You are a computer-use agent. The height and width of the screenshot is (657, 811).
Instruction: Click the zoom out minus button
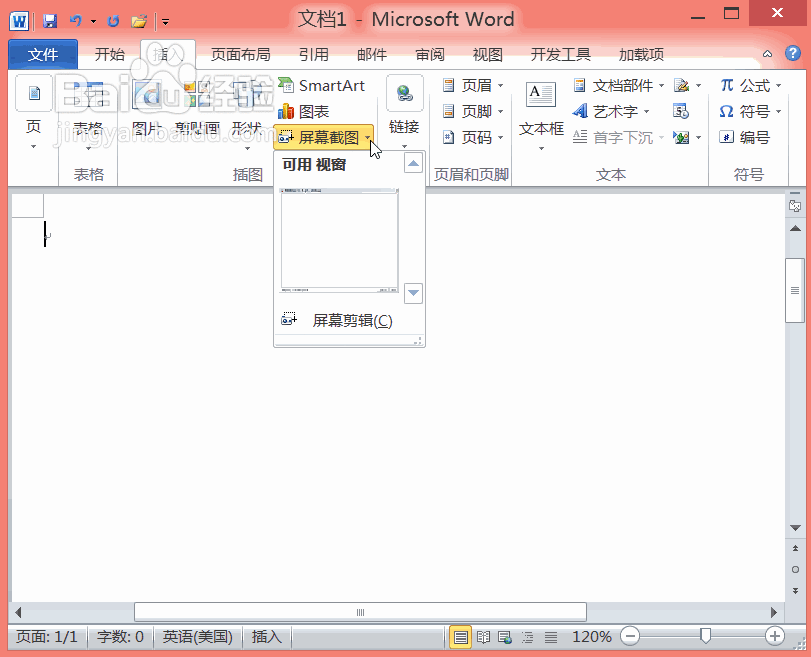click(630, 636)
